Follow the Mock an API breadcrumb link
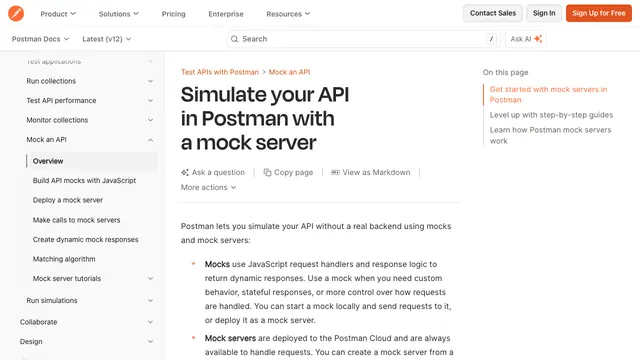The width and height of the screenshot is (640, 360). [289, 72]
